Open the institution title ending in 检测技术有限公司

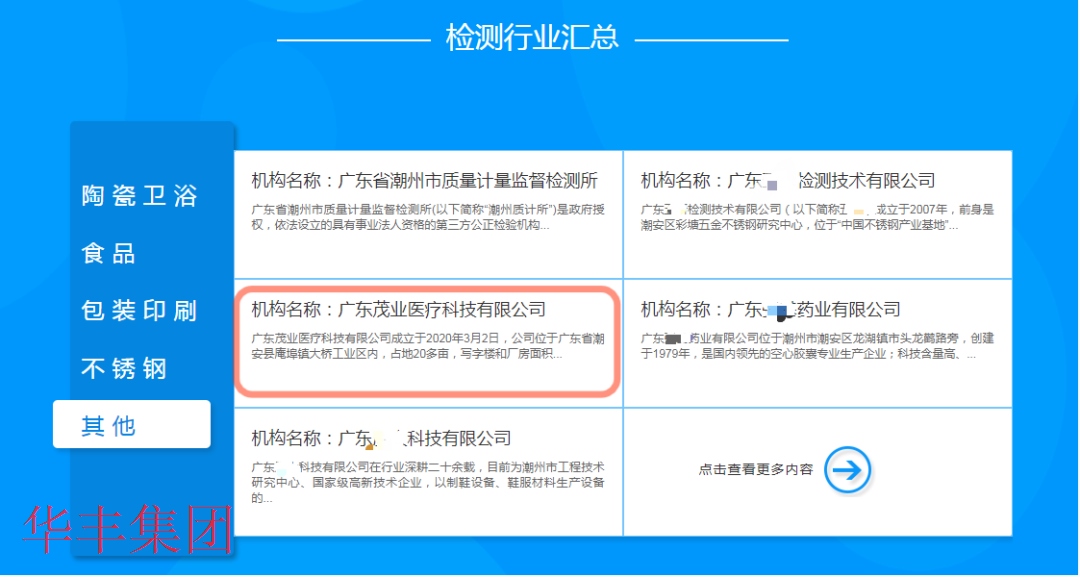(788, 181)
